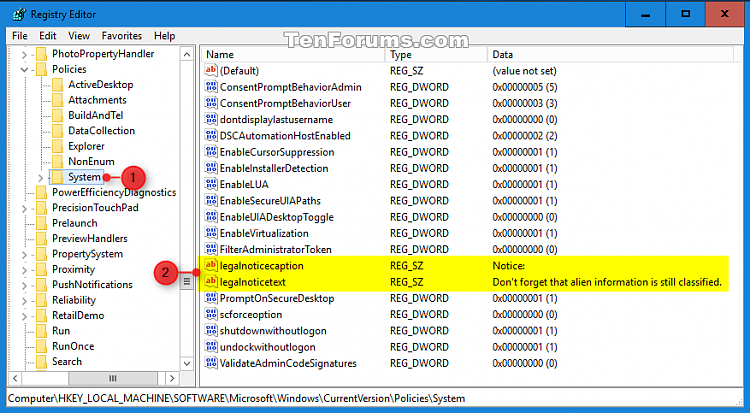The height and width of the screenshot is (413, 750).
Task: Click the tree vertical scrollbar thumb
Action: click(x=187, y=281)
